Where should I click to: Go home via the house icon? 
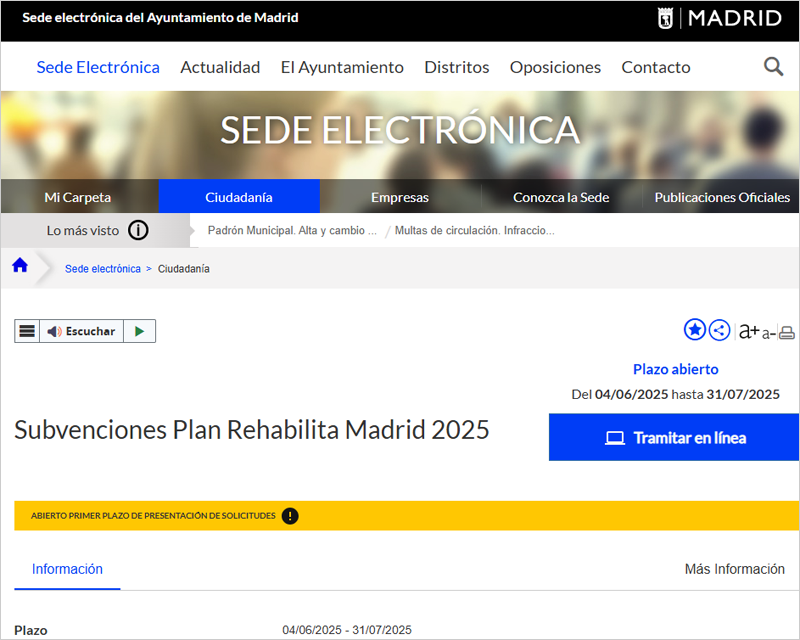20,265
